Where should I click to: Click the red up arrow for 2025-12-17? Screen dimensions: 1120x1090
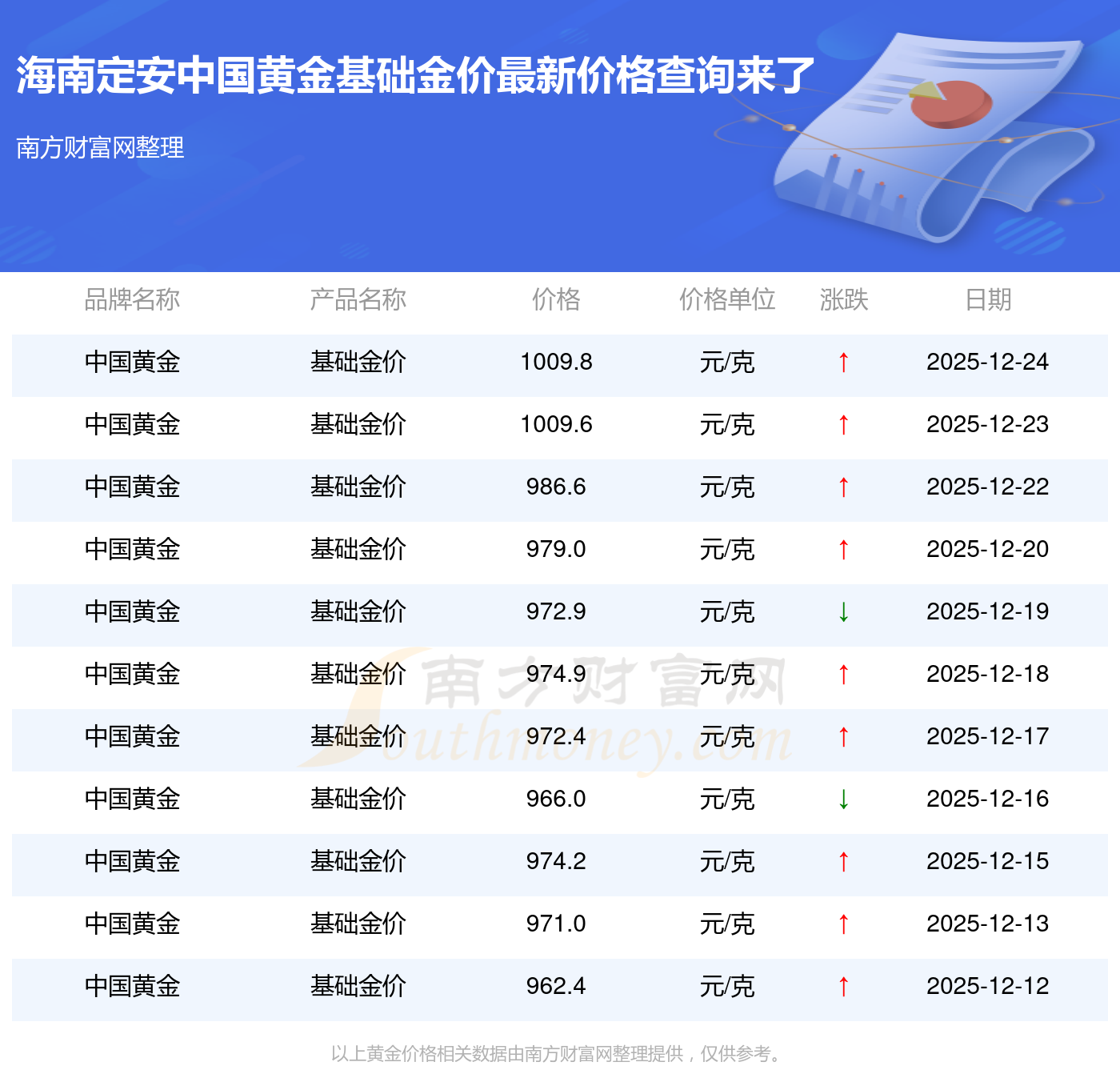[x=843, y=737]
